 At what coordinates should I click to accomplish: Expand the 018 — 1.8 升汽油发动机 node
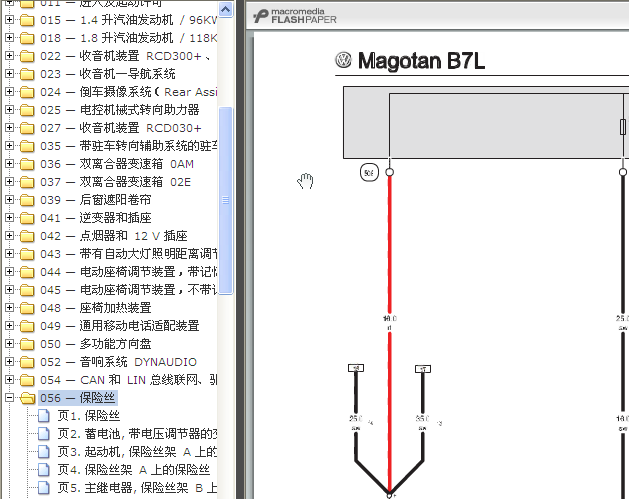tap(9, 38)
